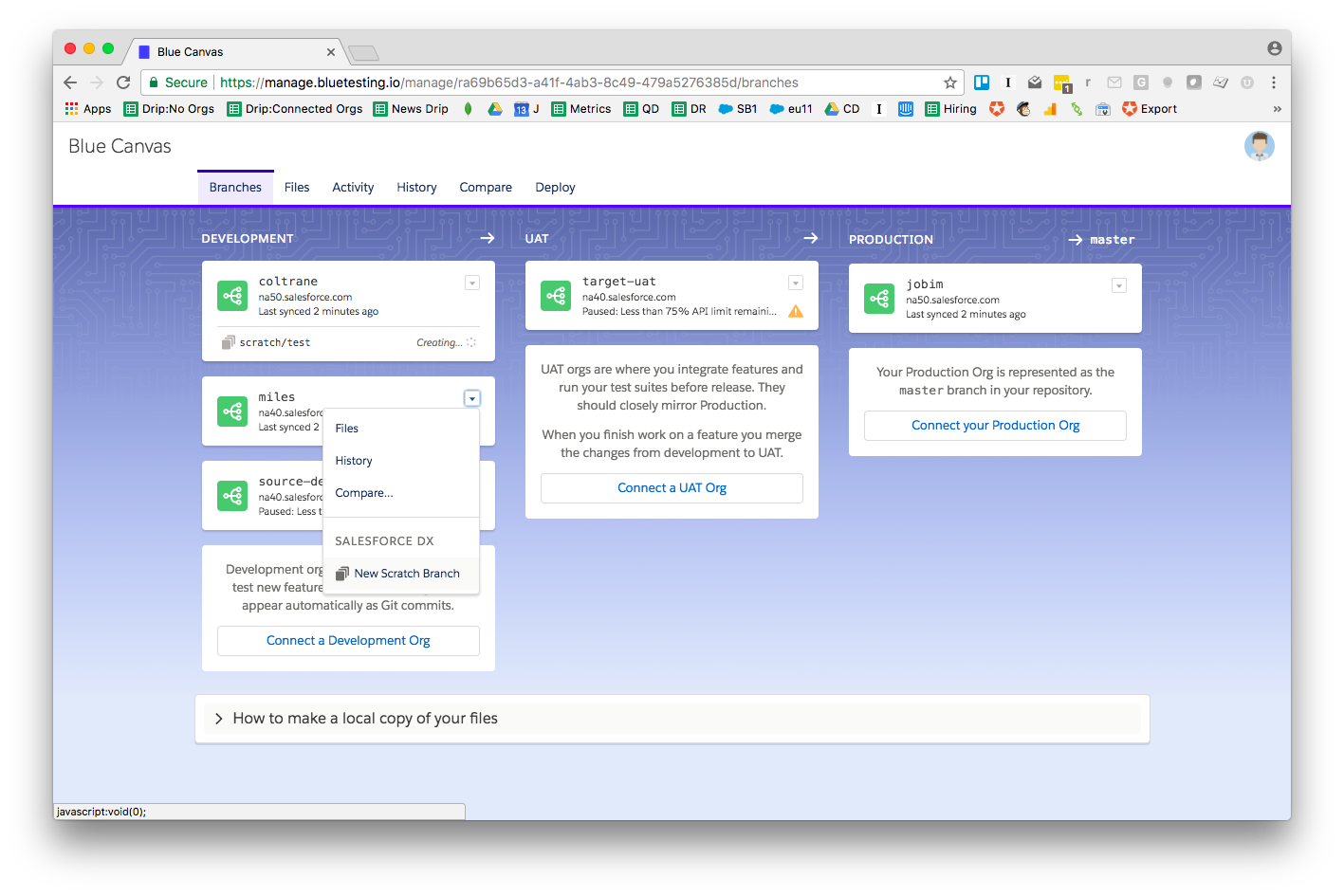This screenshot has width=1344, height=896.
Task: Click the scratch/test branch name
Action: click(275, 342)
